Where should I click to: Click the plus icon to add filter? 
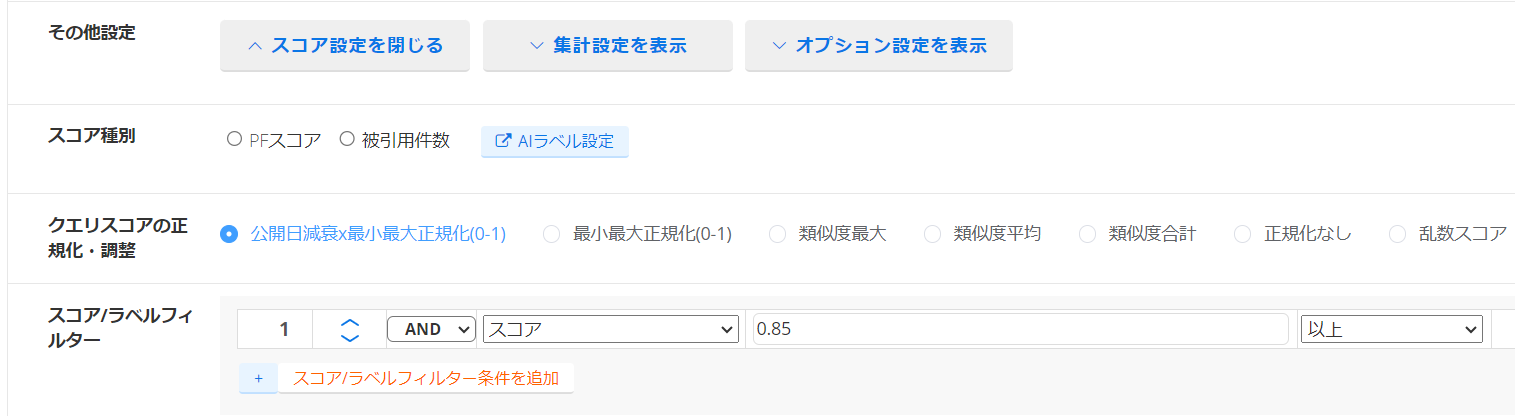(x=258, y=378)
